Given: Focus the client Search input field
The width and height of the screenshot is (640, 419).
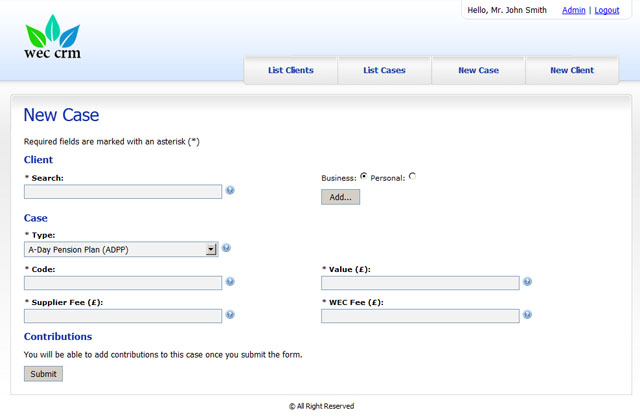Looking at the screenshot, I should (x=122, y=191).
